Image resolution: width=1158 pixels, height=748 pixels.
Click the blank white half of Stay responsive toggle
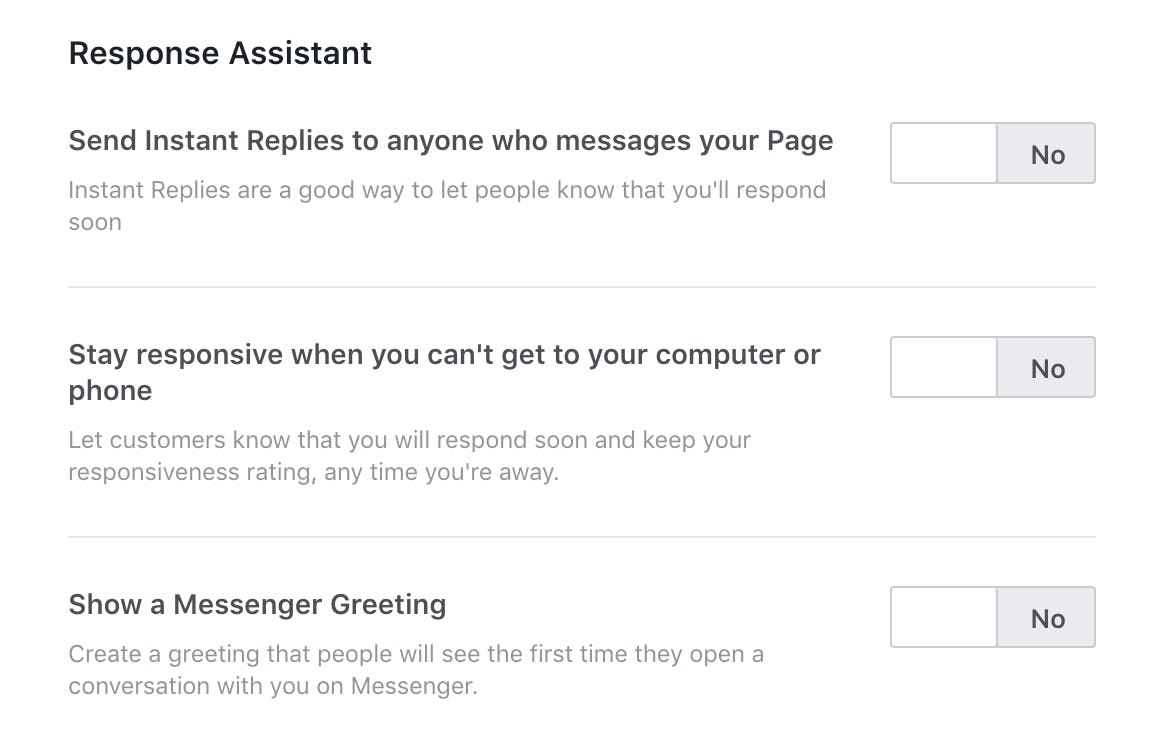click(943, 367)
